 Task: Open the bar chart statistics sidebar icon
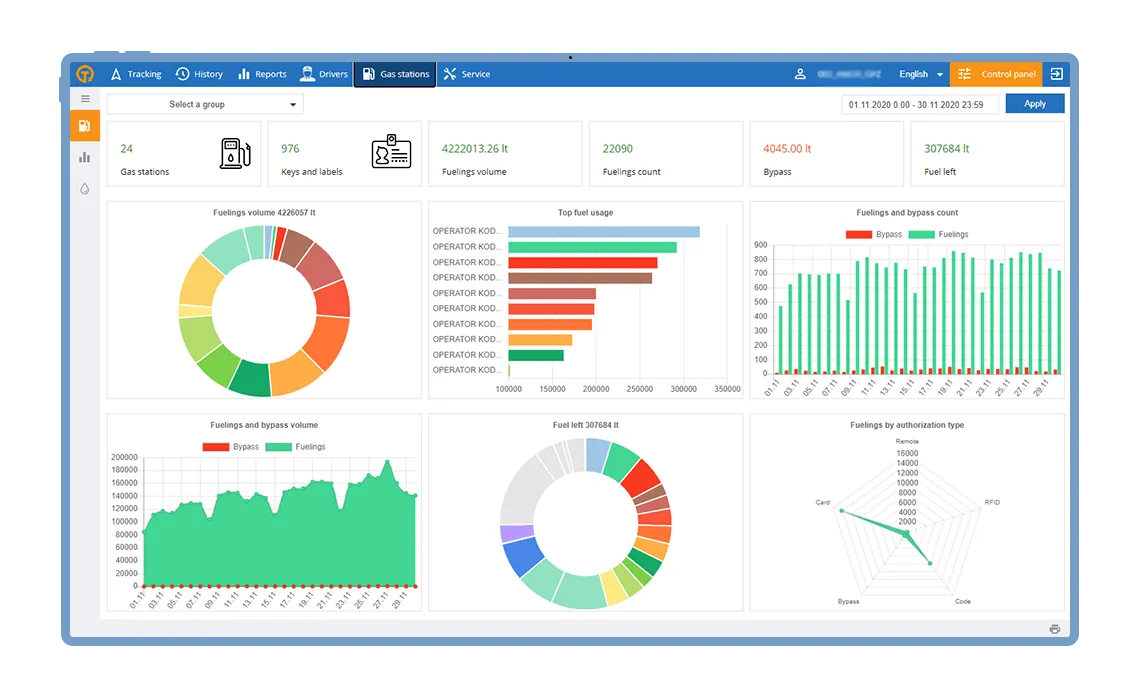tap(85, 157)
